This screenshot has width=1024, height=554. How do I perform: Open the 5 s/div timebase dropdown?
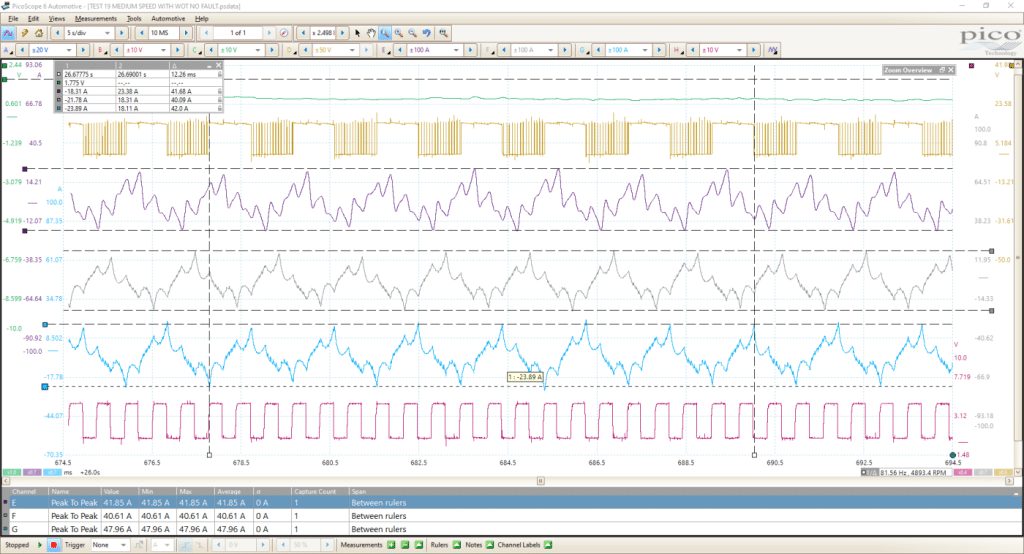click(x=89, y=33)
